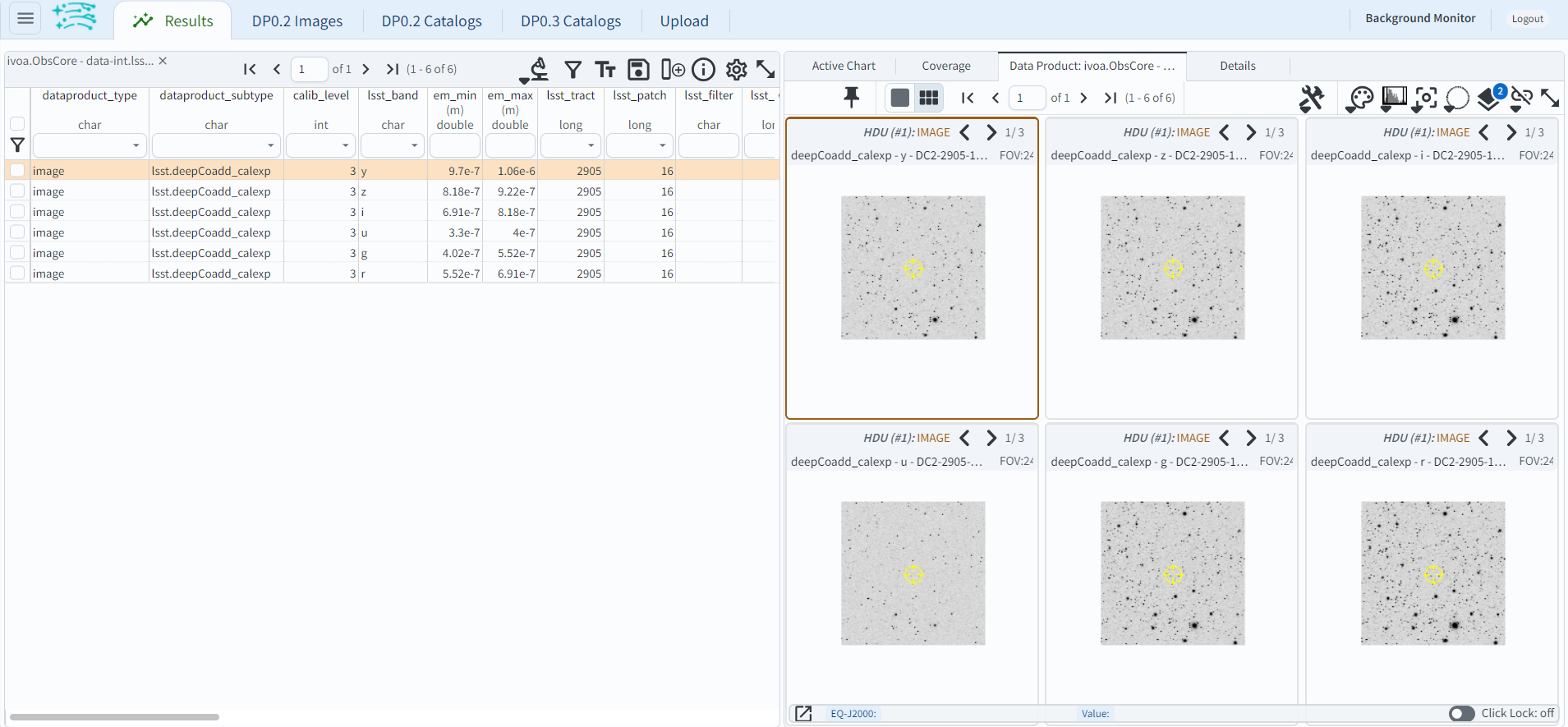Open lsst_patch filter dropdown
This screenshot has width=1568, height=727.
pyautogui.click(x=662, y=145)
